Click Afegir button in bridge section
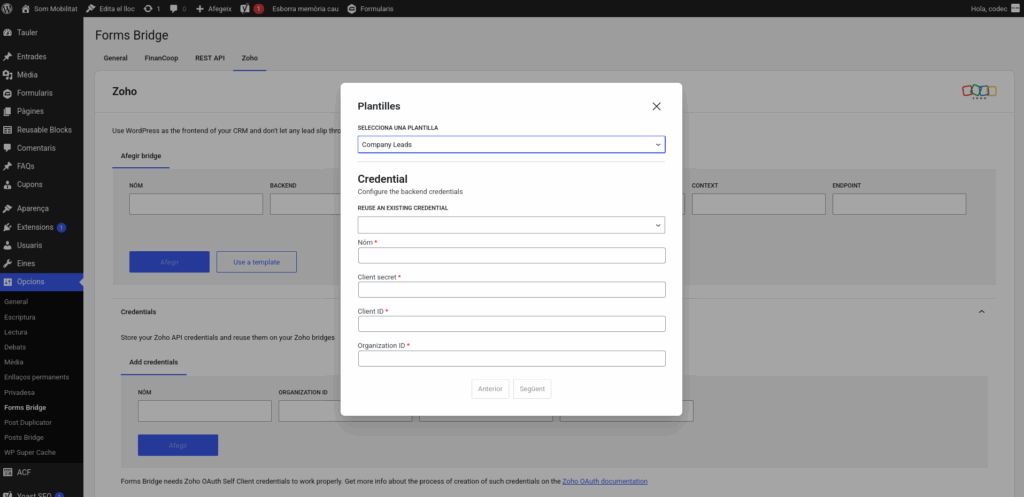Viewport: 1024px width, 497px height. tap(169, 262)
